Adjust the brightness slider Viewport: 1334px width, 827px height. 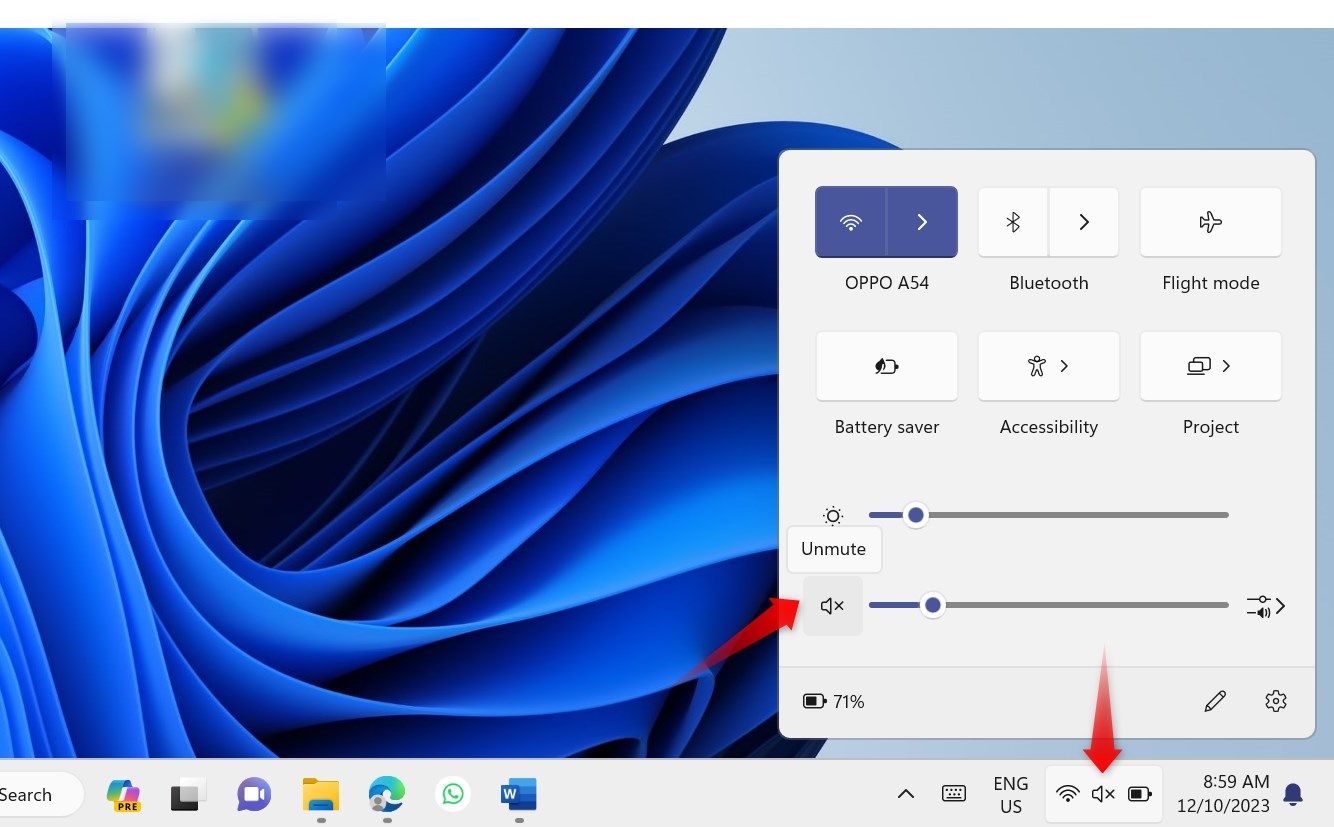click(x=915, y=515)
